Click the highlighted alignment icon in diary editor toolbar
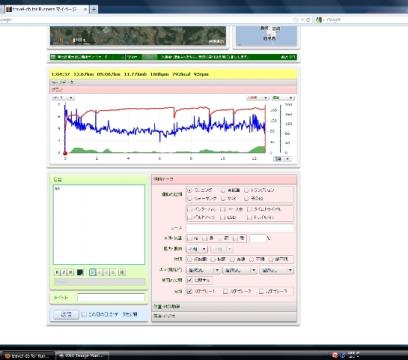This screenshot has width=408, height=360. click(93, 272)
